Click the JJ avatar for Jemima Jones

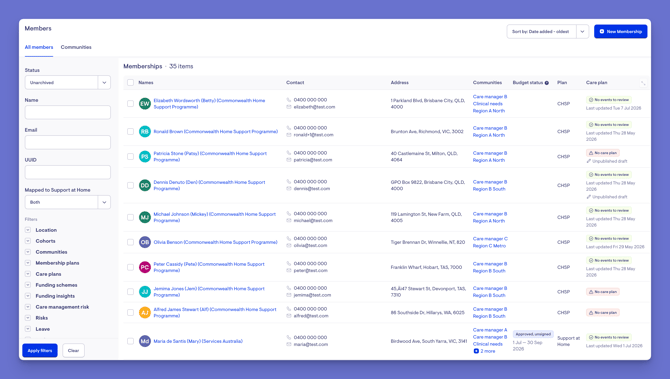pyautogui.click(x=145, y=292)
